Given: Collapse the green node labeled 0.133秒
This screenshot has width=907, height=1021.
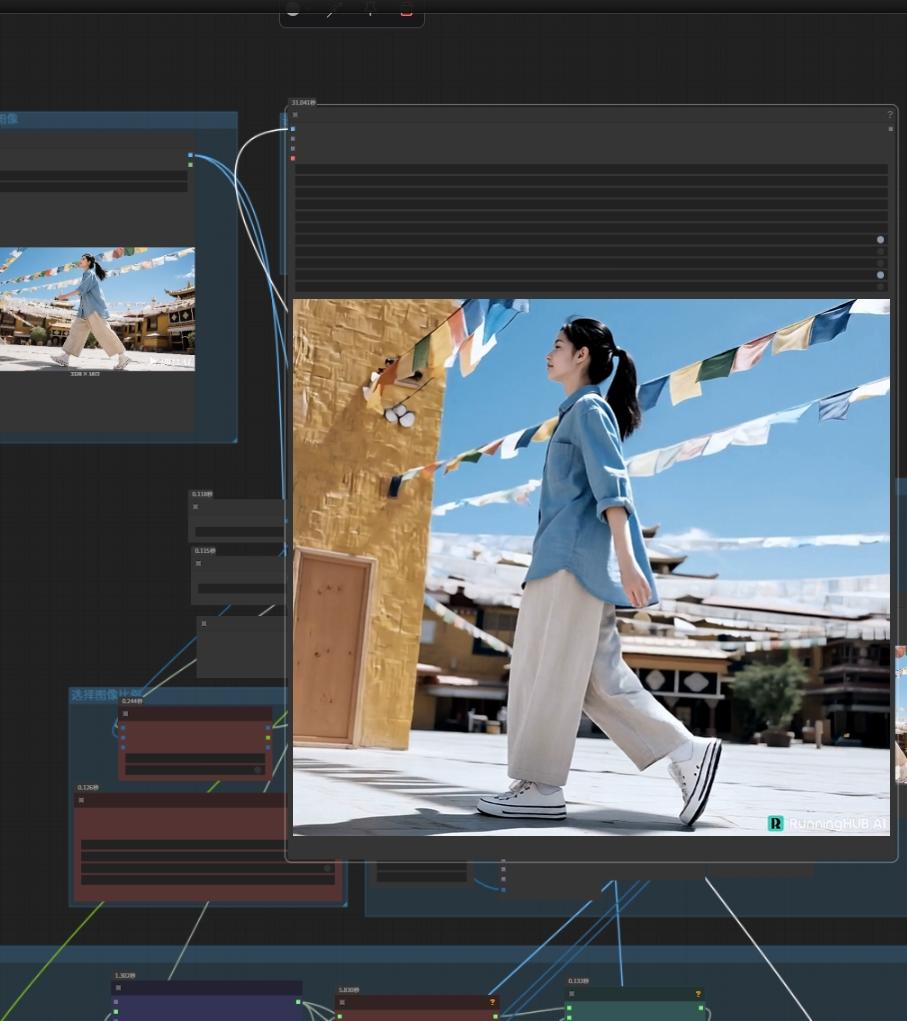Looking at the screenshot, I should 571,994.
